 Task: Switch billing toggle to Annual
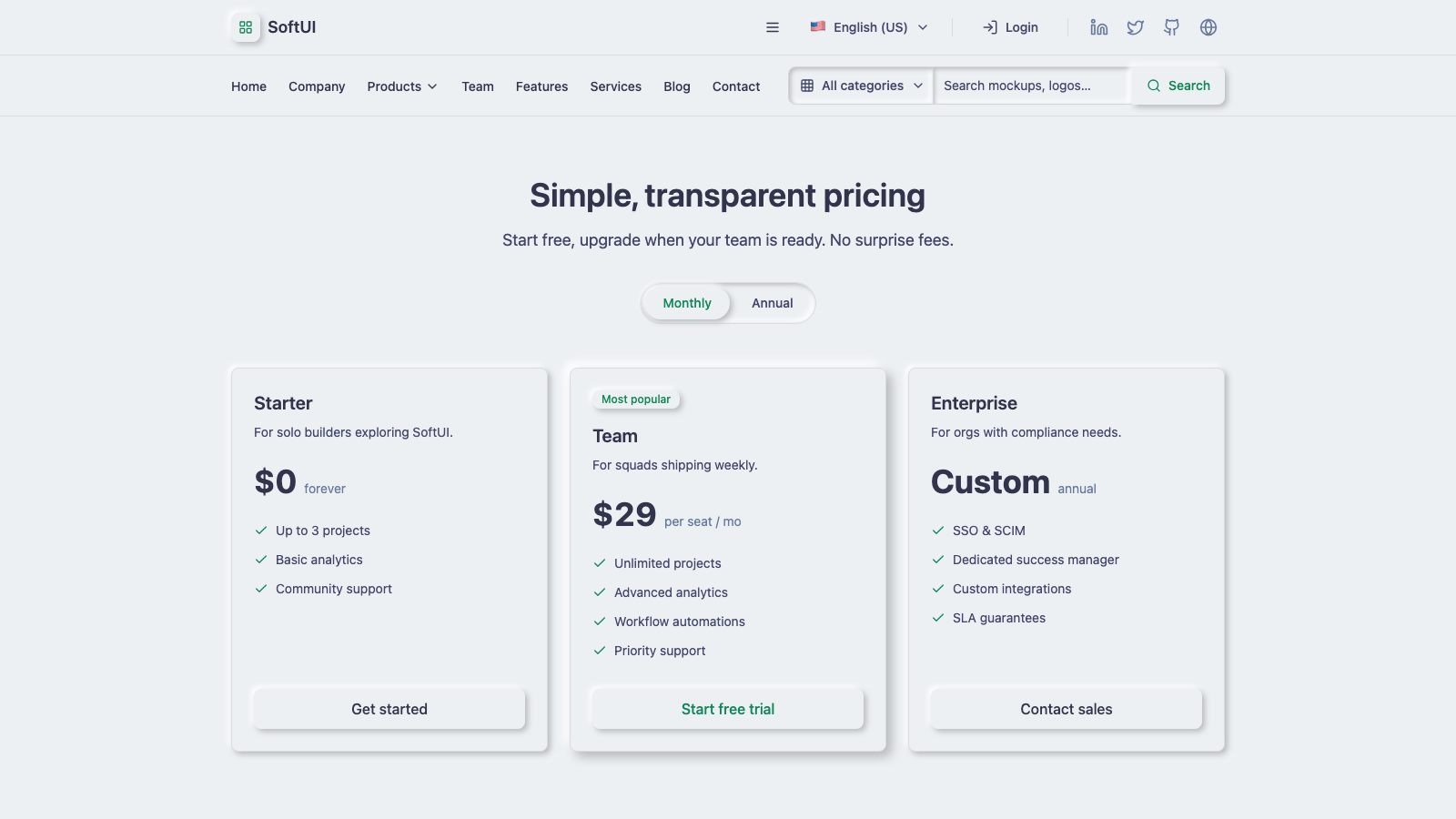[773, 303]
